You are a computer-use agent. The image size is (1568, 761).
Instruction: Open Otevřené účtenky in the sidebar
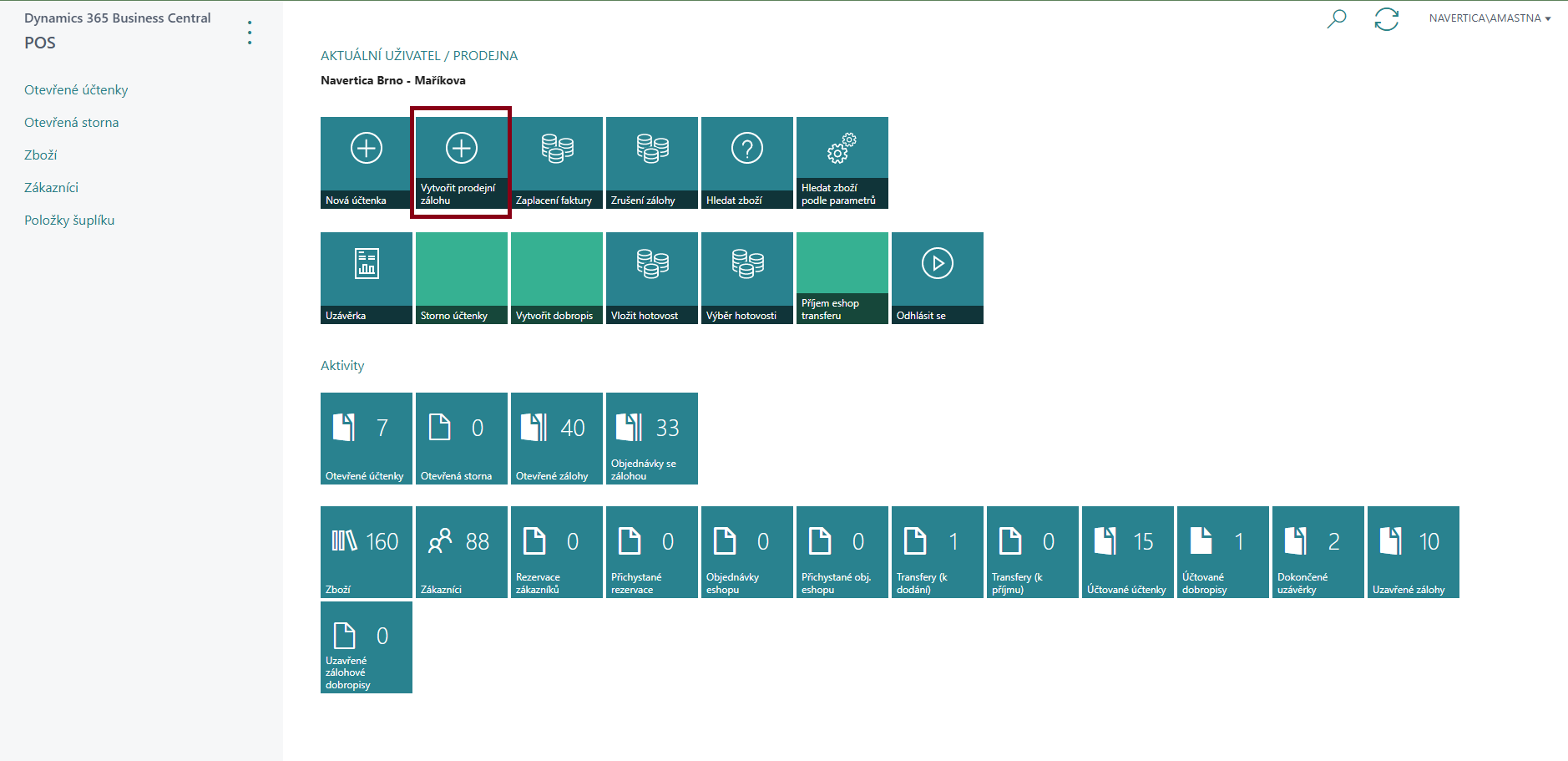point(76,90)
